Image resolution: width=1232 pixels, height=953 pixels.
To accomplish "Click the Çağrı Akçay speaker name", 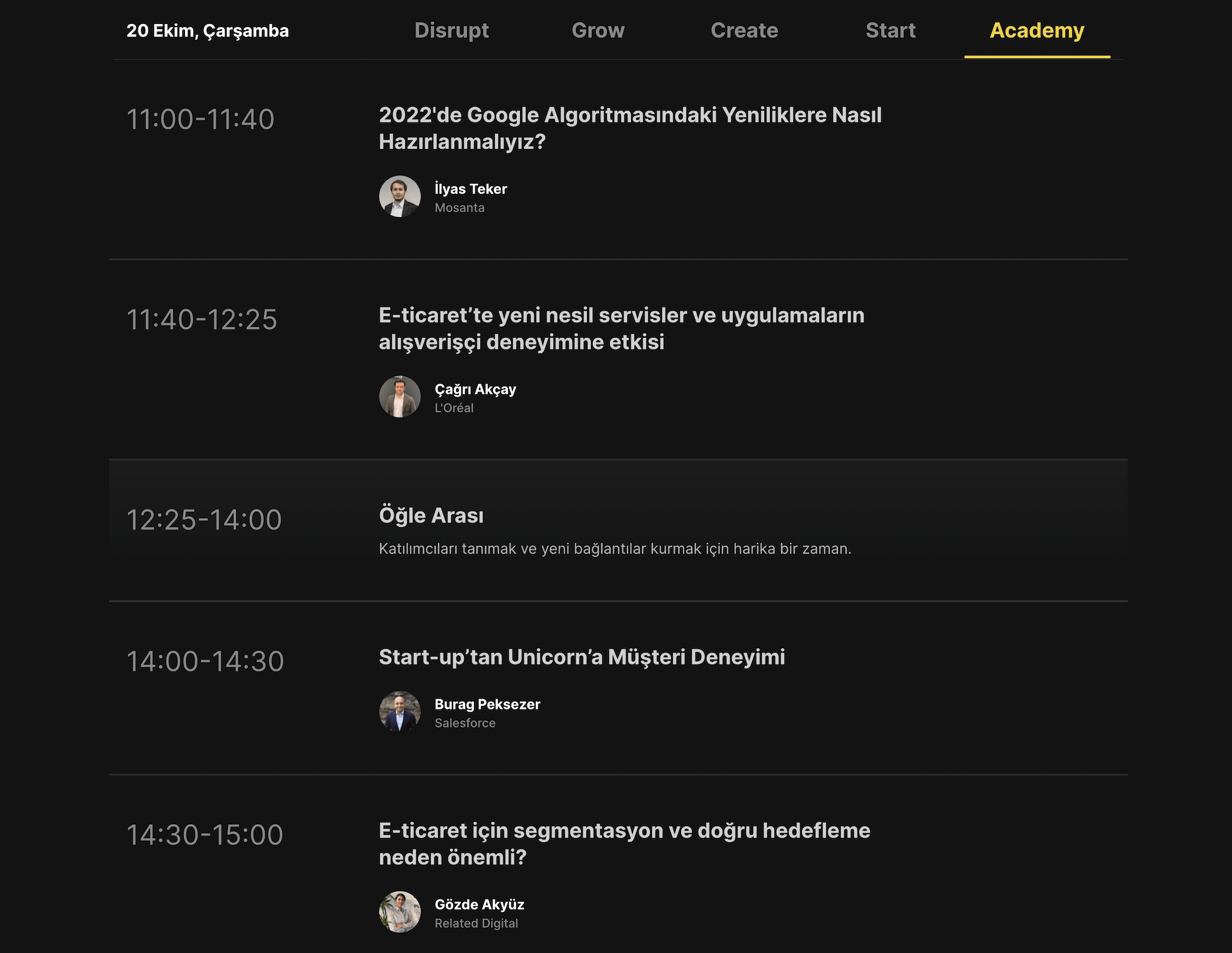I will [x=475, y=389].
